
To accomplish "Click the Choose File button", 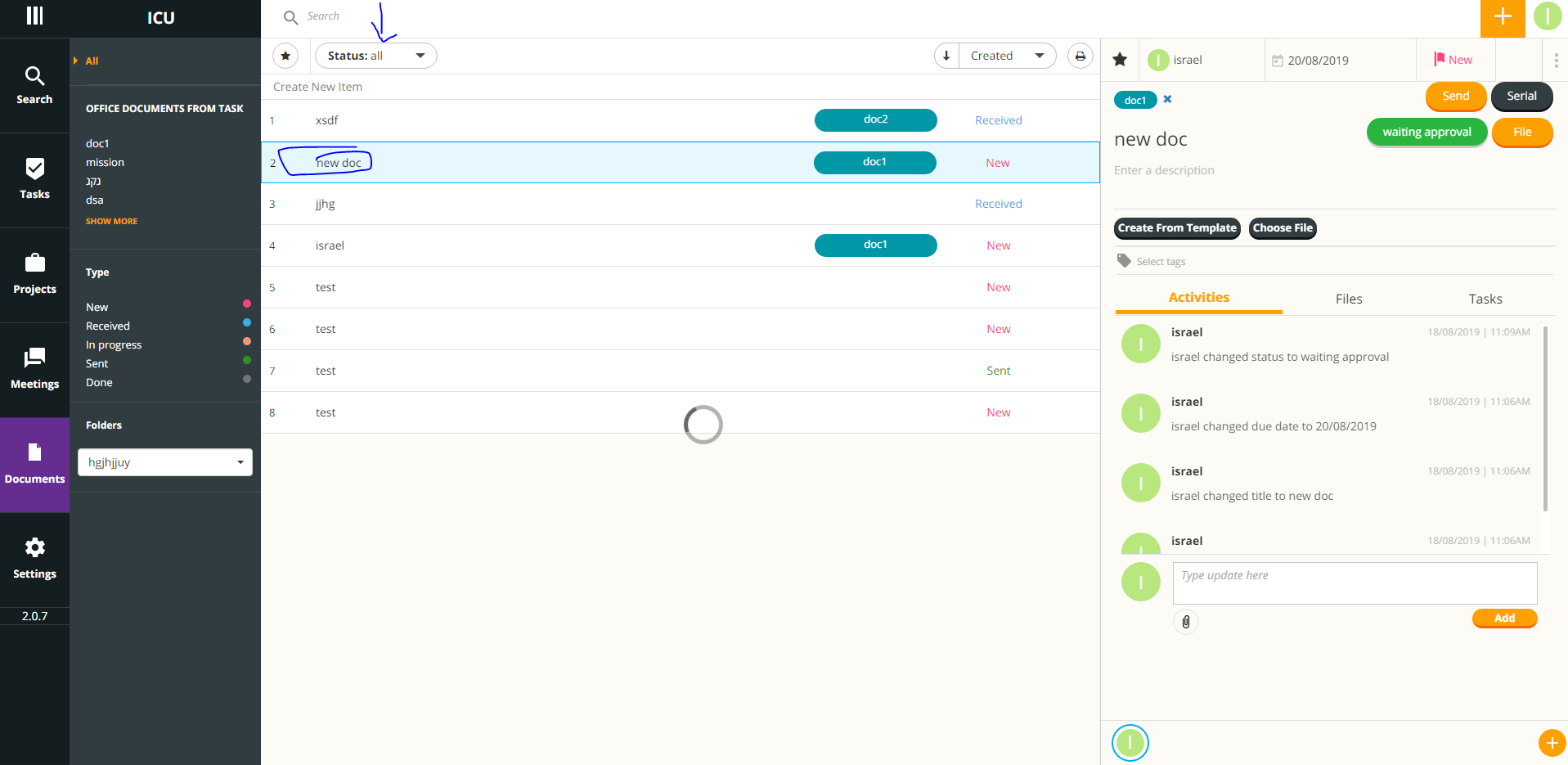I will tap(1283, 228).
